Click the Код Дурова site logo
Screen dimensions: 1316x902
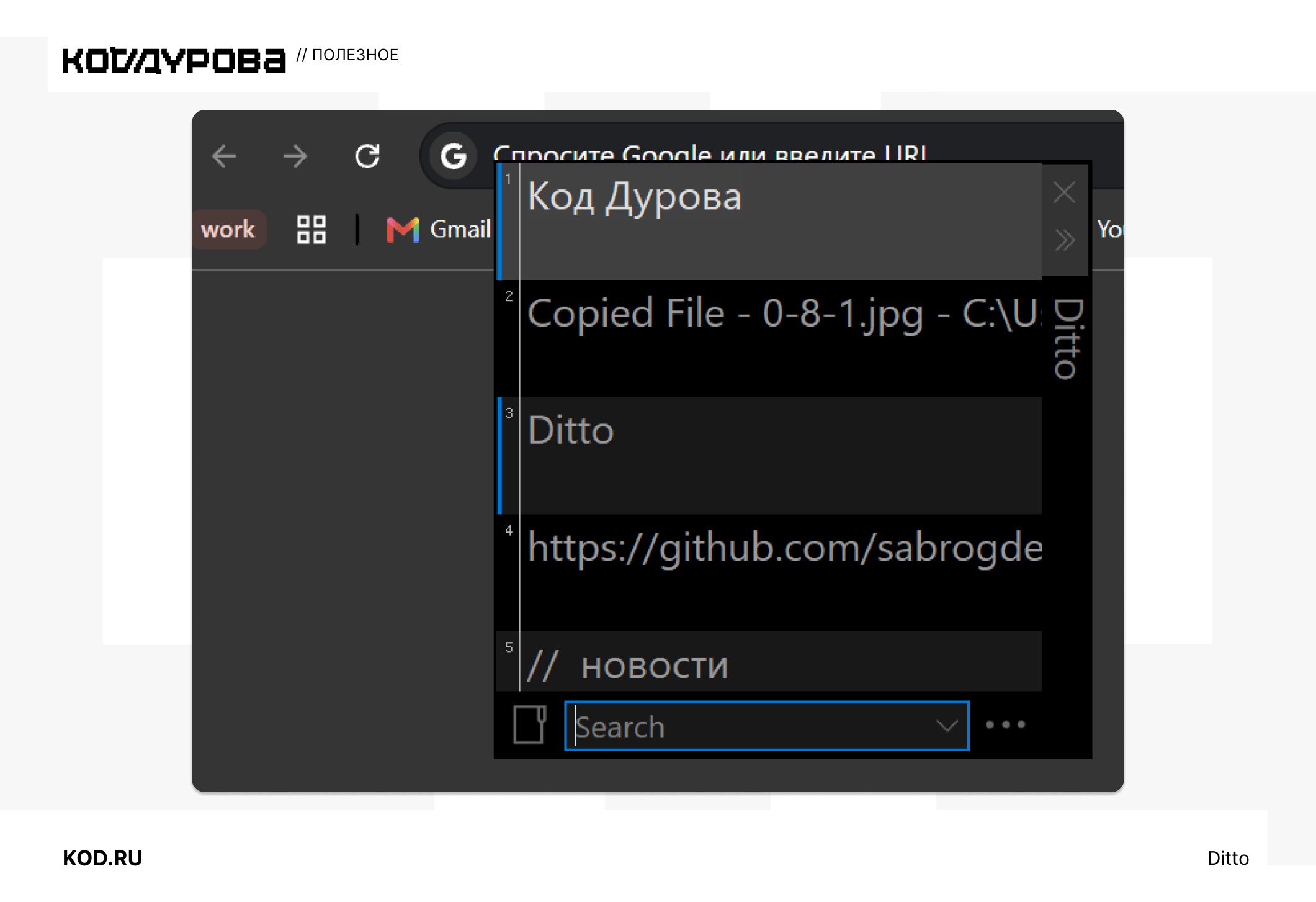pyautogui.click(x=174, y=60)
